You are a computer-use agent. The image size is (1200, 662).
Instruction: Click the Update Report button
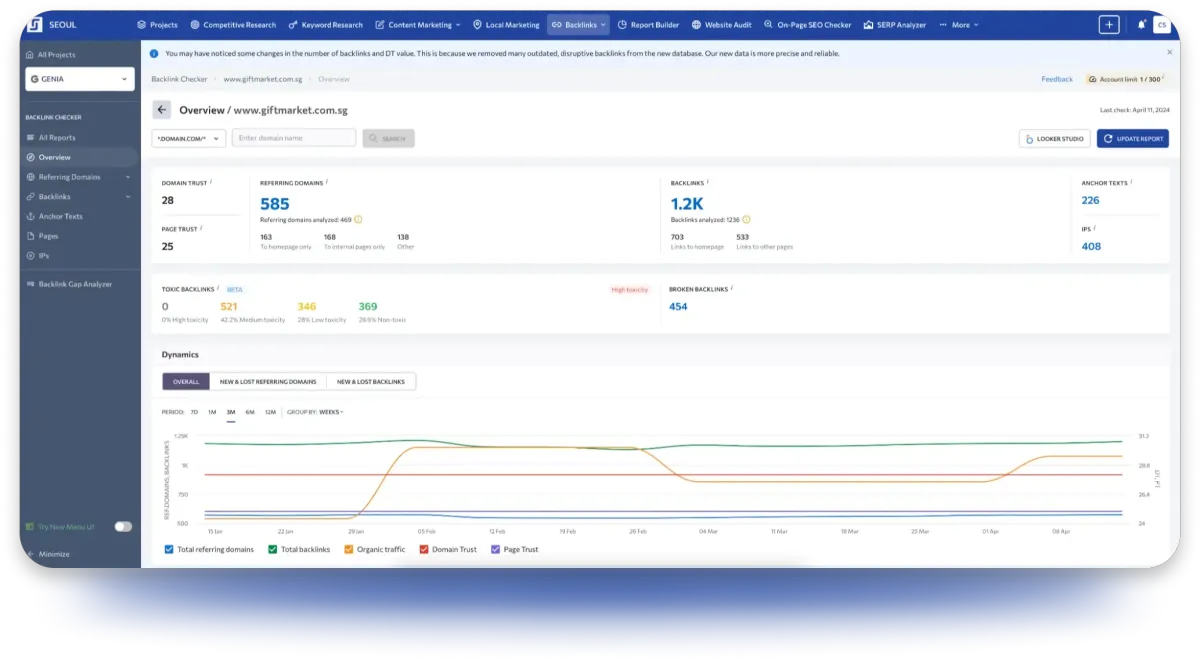1133,138
